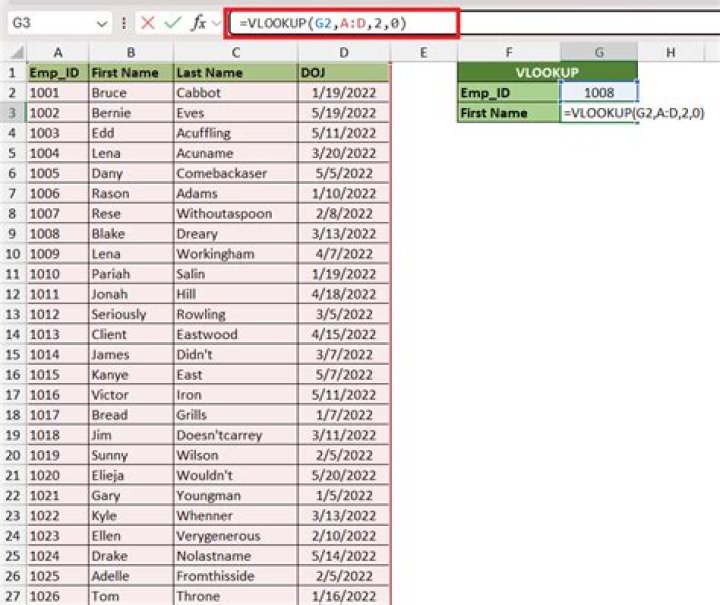Select column D header
This screenshot has height=605, width=720.
343,52
